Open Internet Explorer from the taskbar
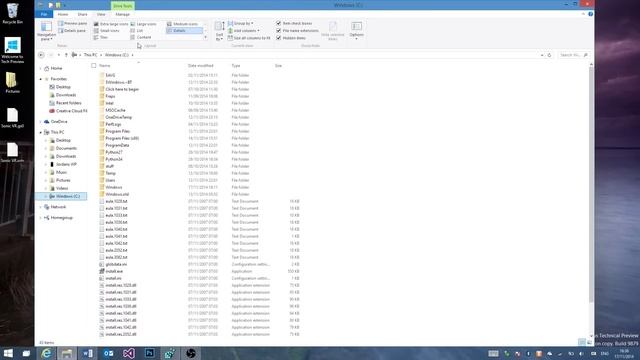Image resolution: width=640 pixels, height=360 pixels. click(47, 353)
